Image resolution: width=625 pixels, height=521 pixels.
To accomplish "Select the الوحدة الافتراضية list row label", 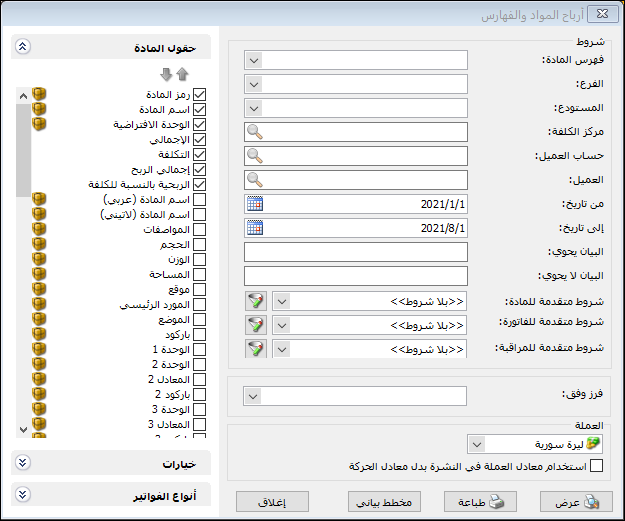I will pyautogui.click(x=151, y=125).
